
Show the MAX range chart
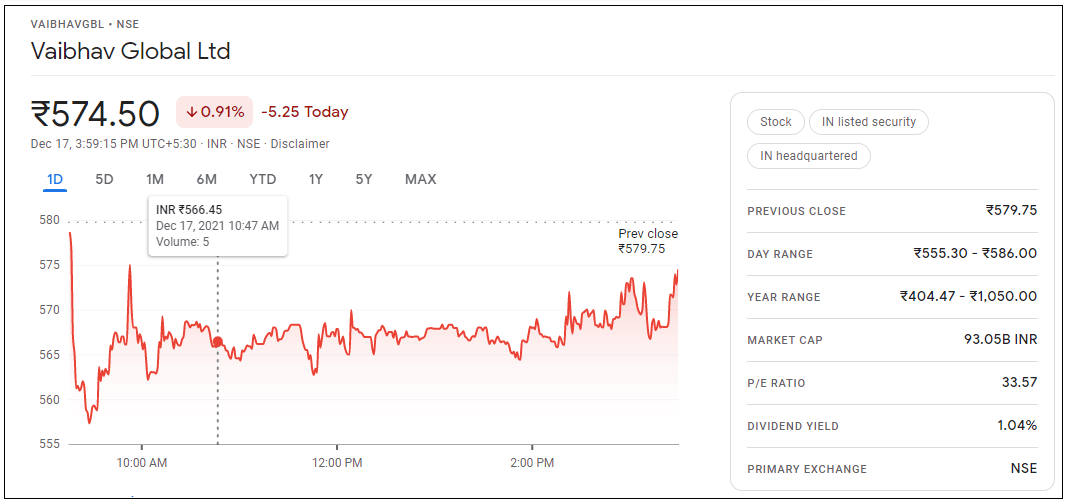[x=420, y=180]
